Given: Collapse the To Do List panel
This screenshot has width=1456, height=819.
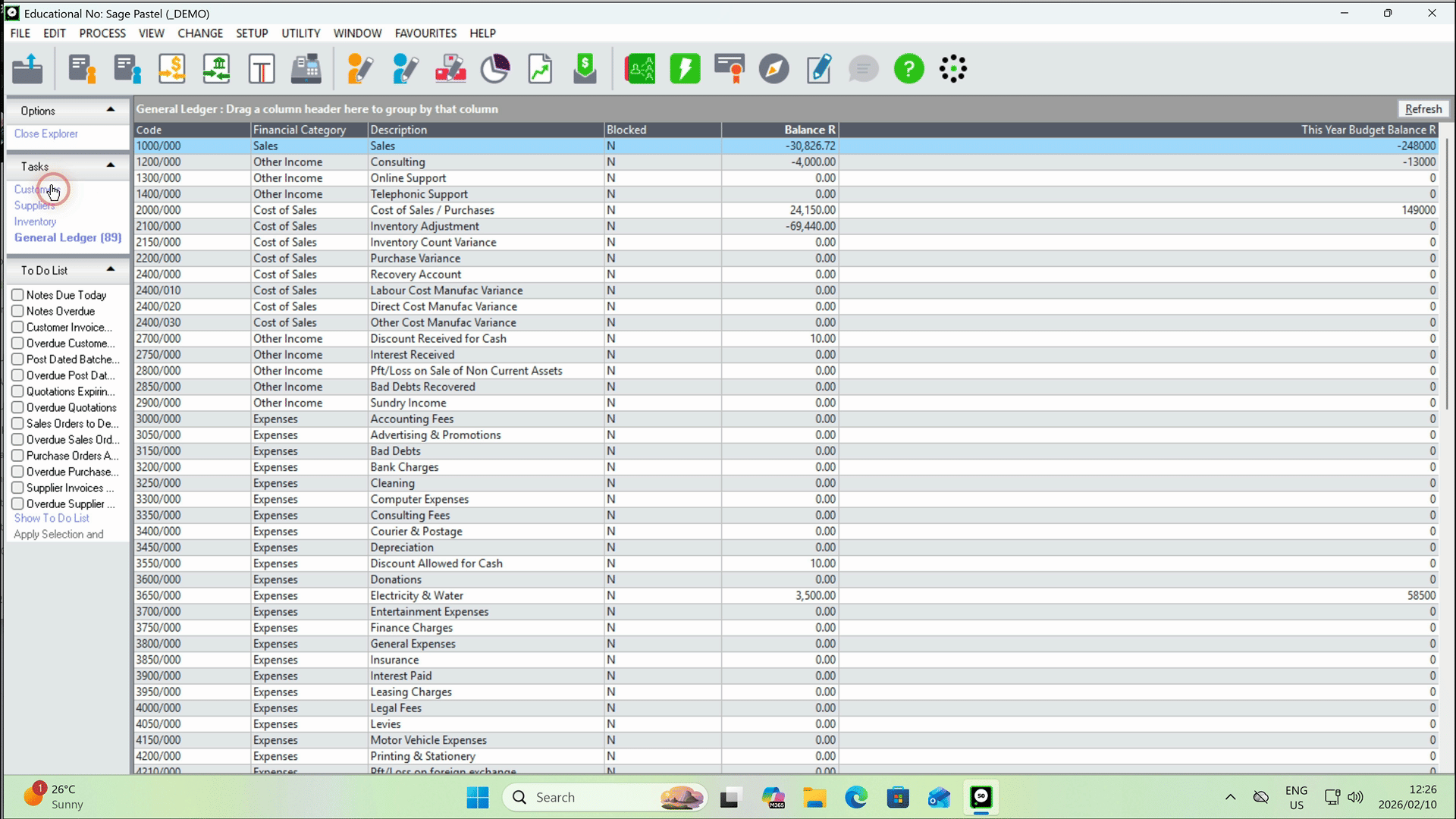Looking at the screenshot, I should point(111,269).
